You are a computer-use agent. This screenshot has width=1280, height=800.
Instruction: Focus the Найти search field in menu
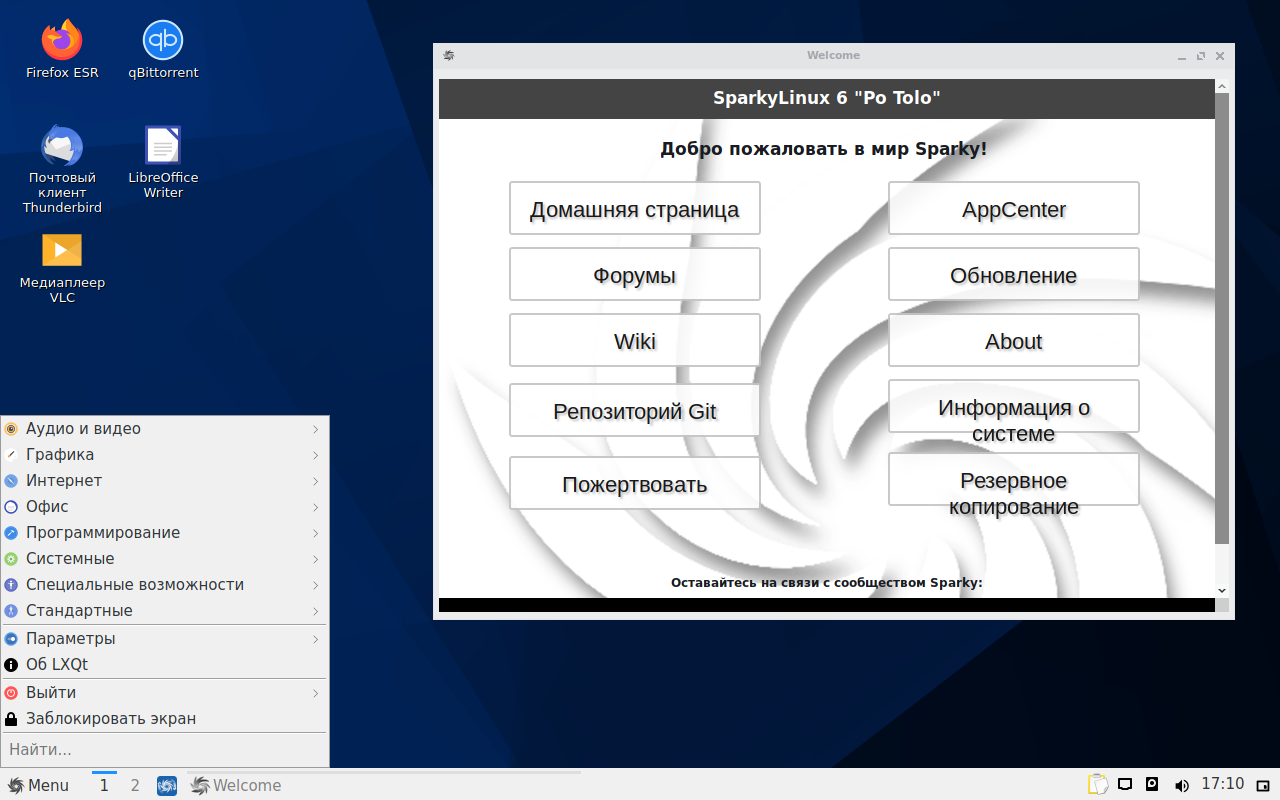(x=165, y=750)
